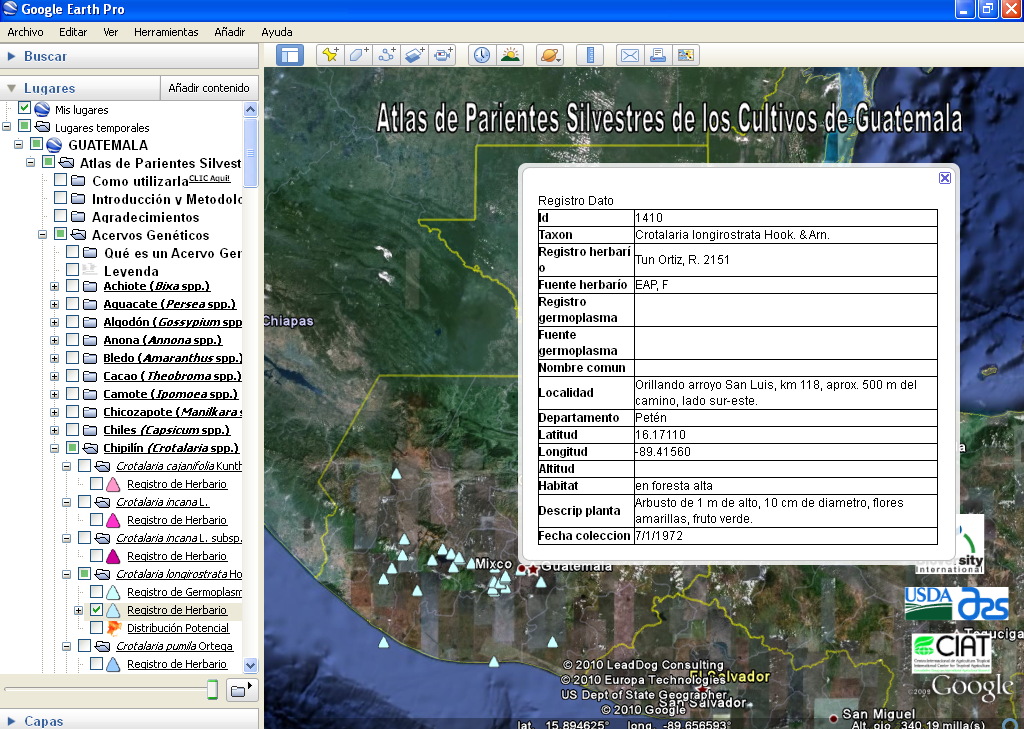This screenshot has width=1024, height=729.
Task: Toggle the sidebar panel button
Action: tap(290, 55)
